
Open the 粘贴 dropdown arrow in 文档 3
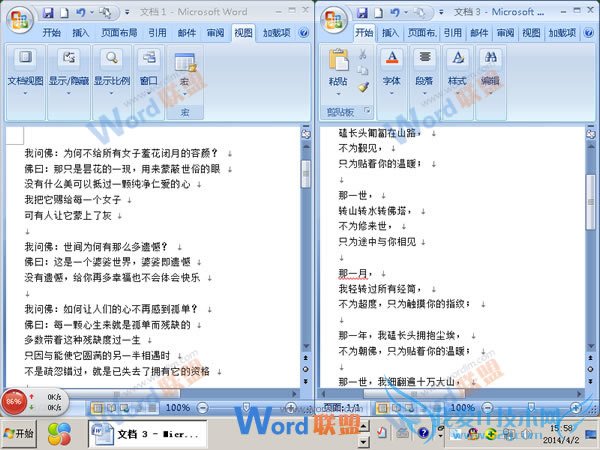[x=338, y=95]
